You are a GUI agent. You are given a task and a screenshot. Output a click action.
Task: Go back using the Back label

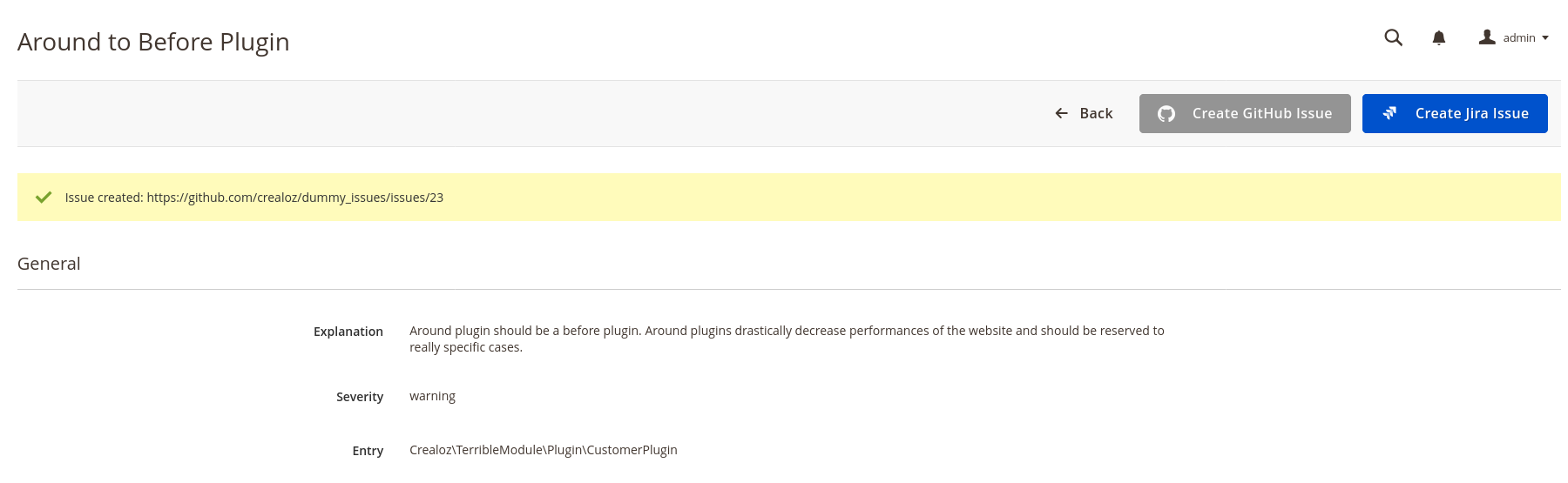point(1096,113)
